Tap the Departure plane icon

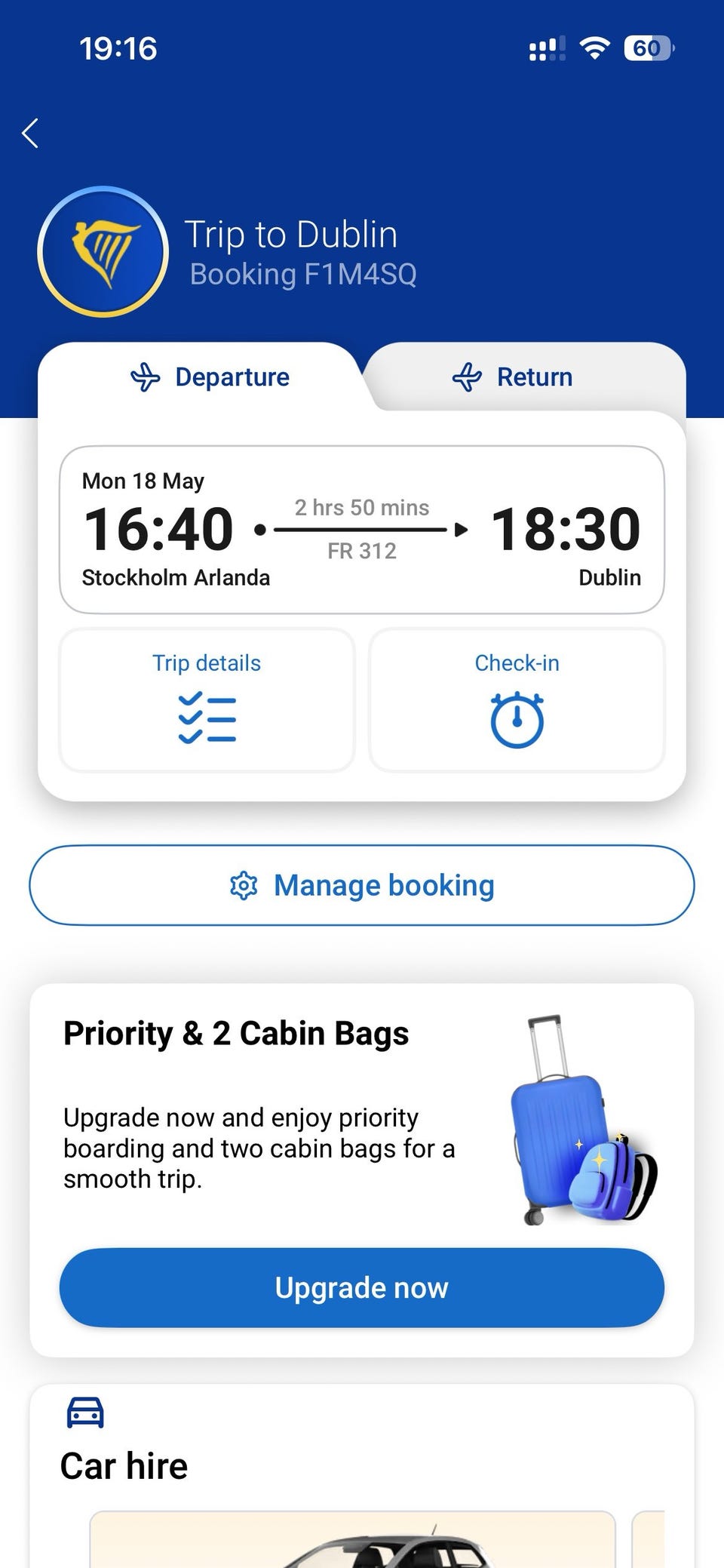[x=146, y=377]
